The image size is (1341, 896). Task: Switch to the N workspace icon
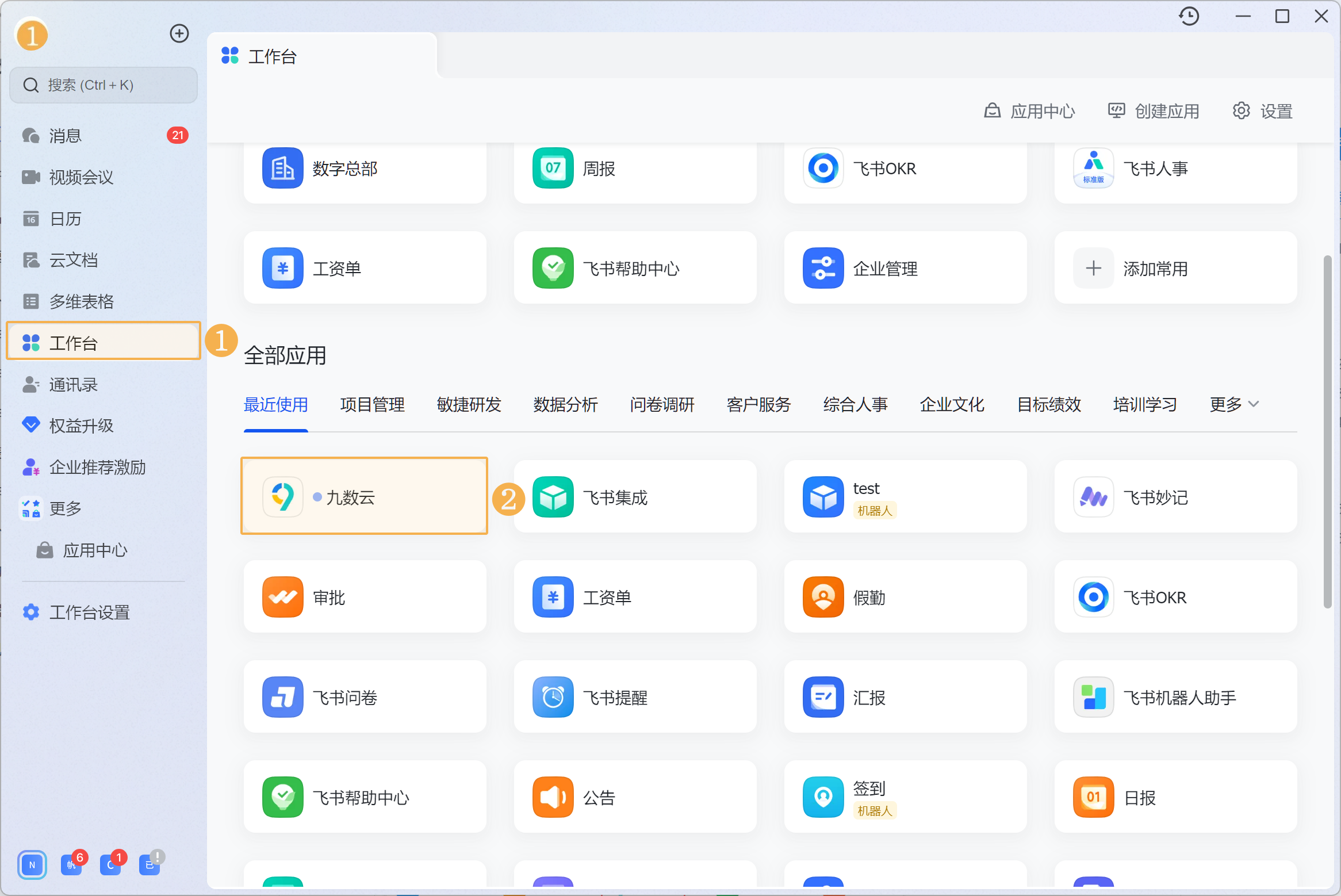click(32, 865)
